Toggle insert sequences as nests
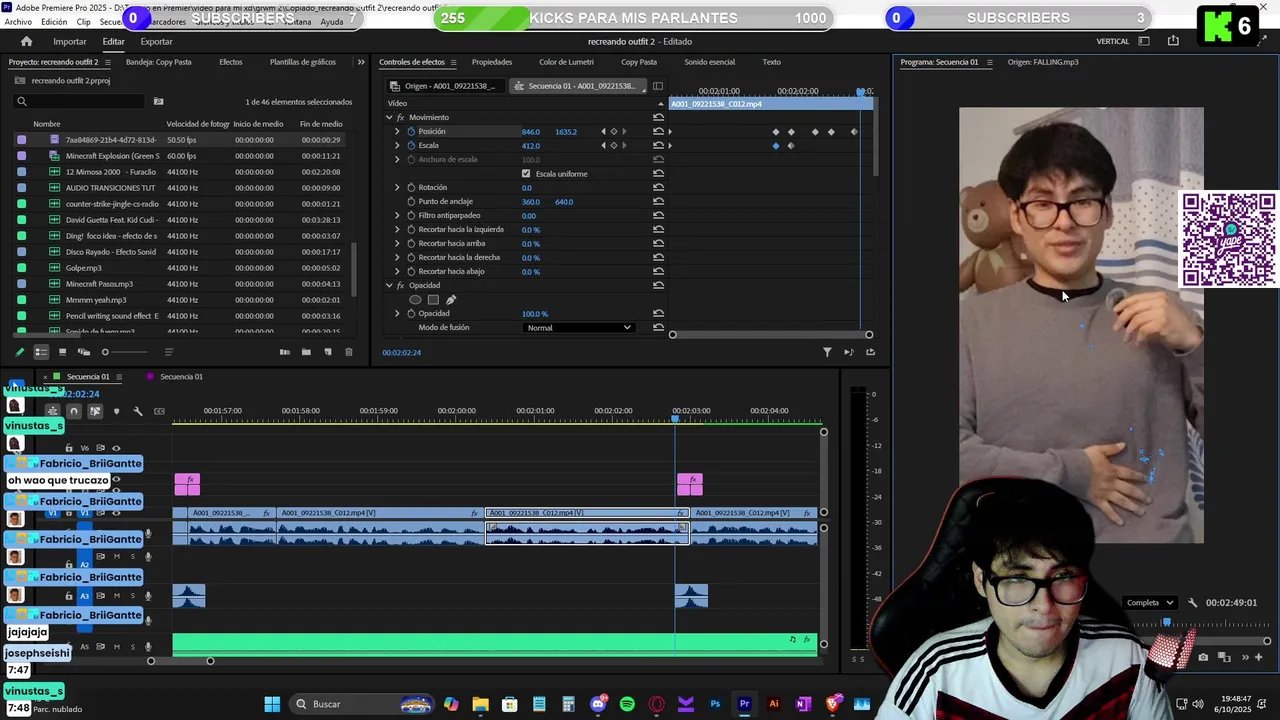 53,411
